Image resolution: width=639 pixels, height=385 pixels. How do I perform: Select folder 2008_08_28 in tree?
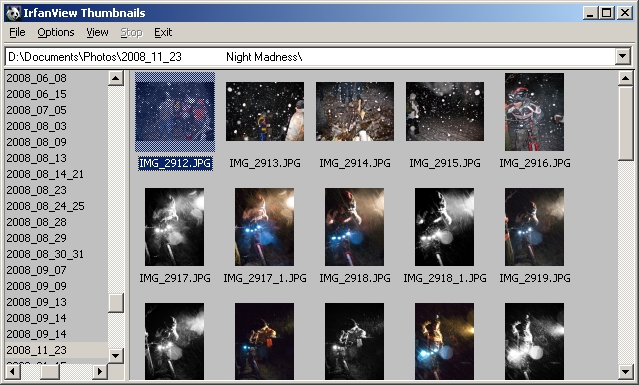click(36, 222)
